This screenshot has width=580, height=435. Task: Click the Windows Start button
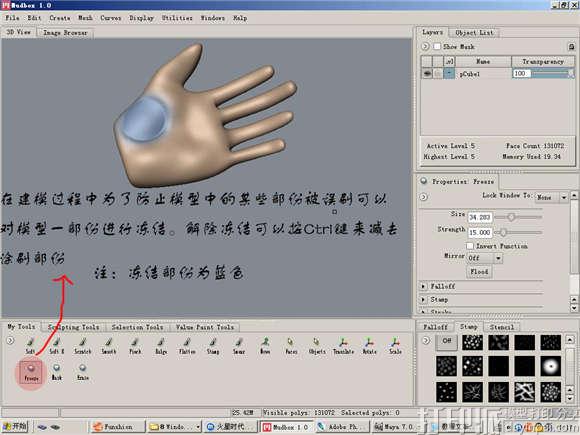(15, 426)
